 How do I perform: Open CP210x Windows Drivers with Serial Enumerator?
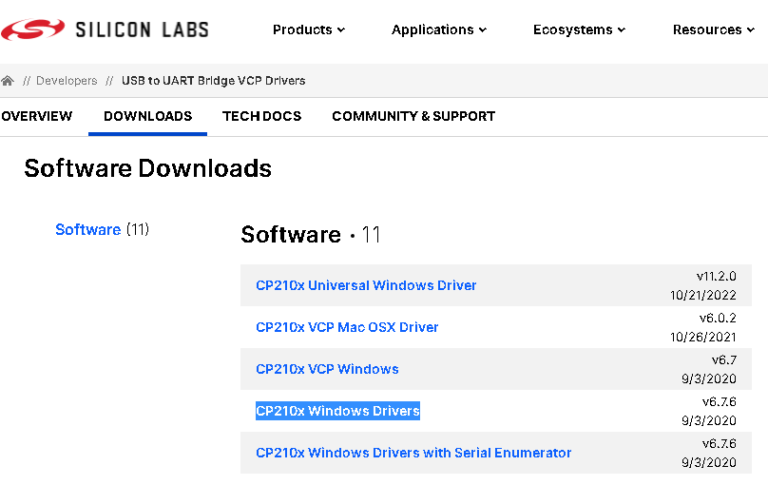coord(413,453)
